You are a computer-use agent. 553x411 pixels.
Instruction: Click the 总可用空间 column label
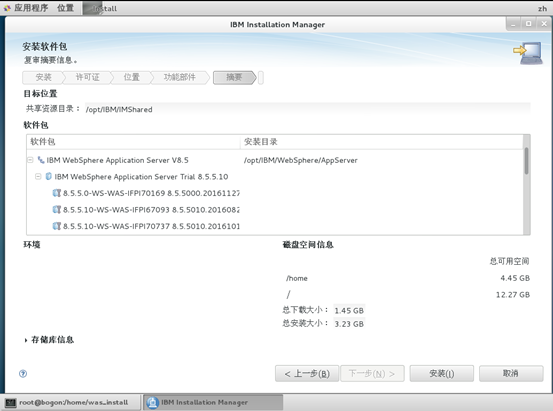(x=510, y=261)
